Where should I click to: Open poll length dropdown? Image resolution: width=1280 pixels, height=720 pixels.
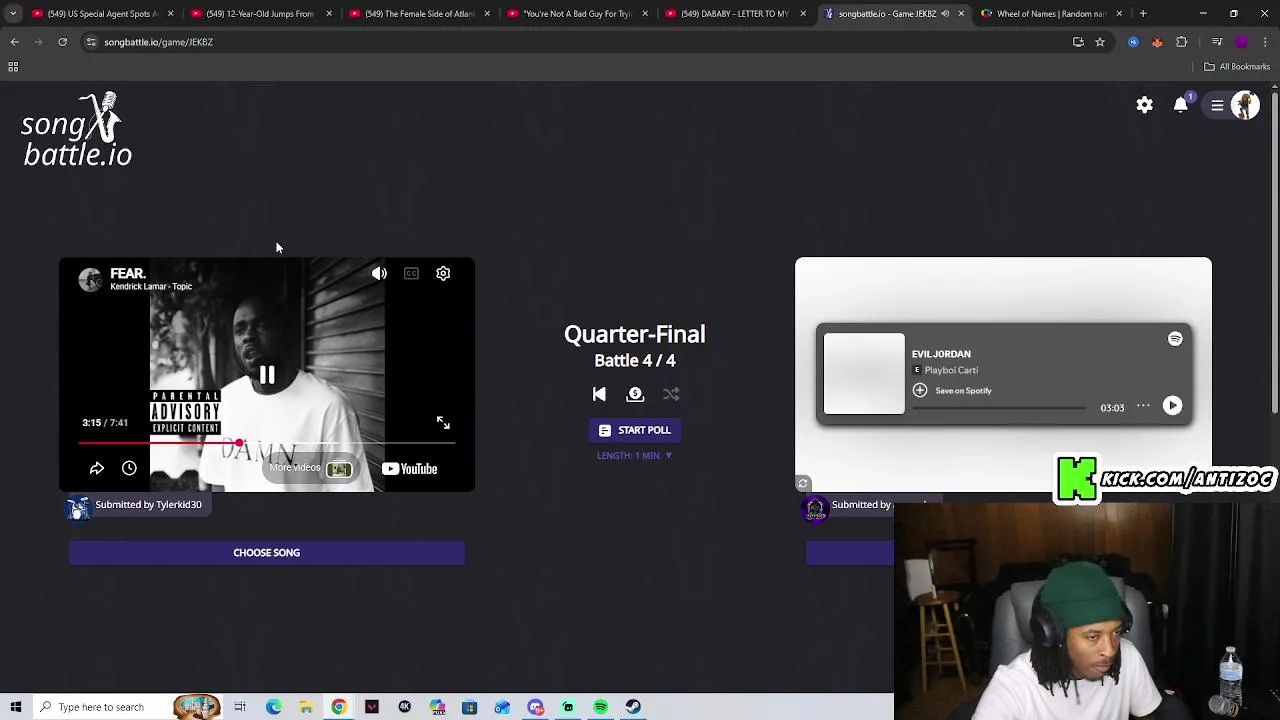[x=635, y=456]
